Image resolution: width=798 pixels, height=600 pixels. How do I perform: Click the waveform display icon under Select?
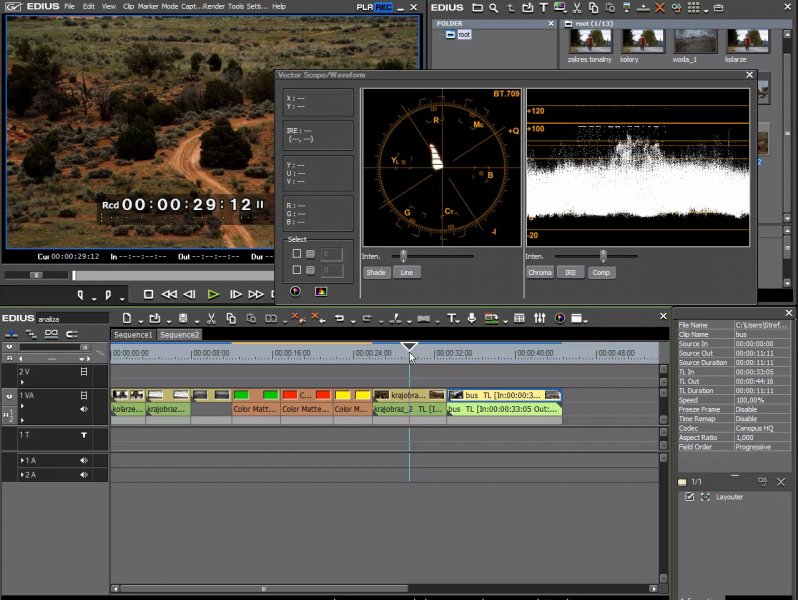(x=321, y=292)
